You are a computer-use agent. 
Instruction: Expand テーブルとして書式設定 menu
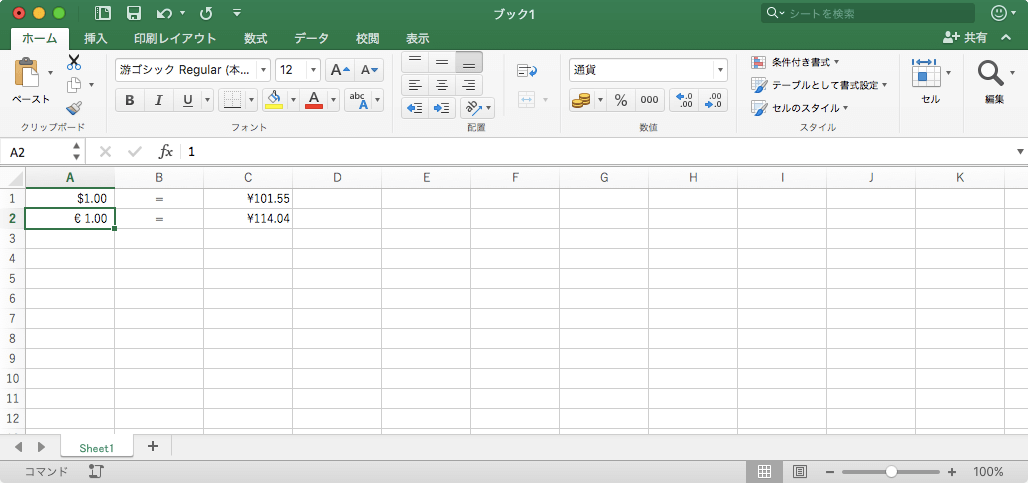click(819, 85)
